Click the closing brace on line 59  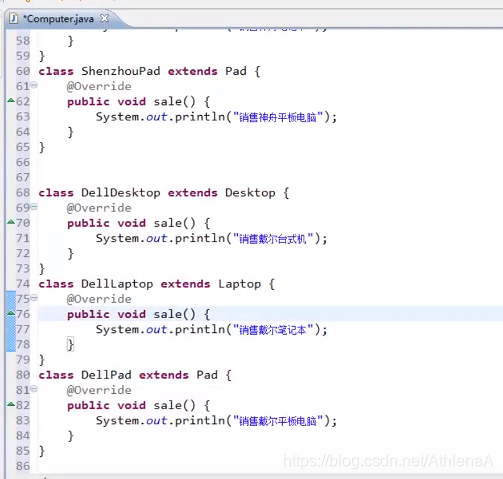pos(42,56)
